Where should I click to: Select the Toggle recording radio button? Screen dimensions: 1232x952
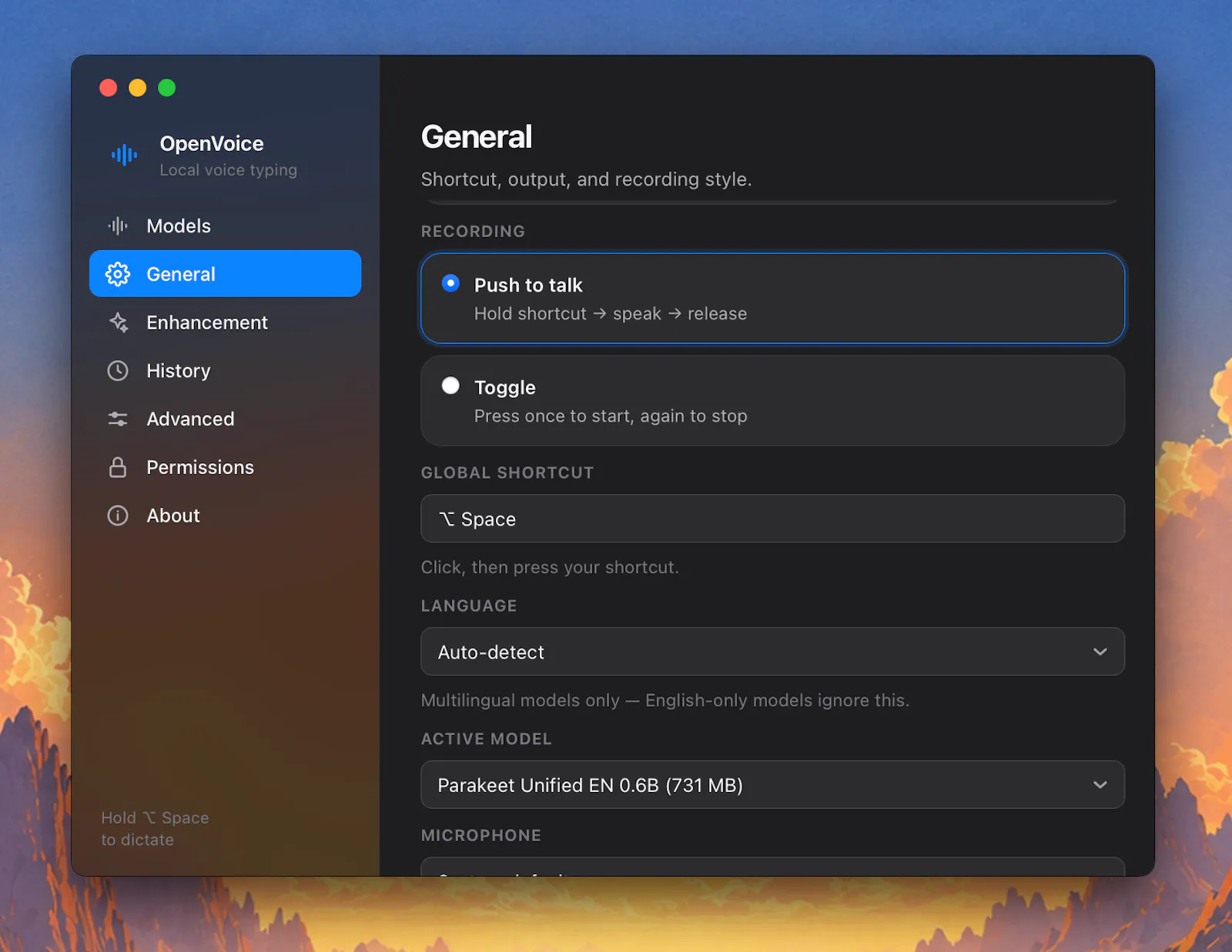coord(450,386)
